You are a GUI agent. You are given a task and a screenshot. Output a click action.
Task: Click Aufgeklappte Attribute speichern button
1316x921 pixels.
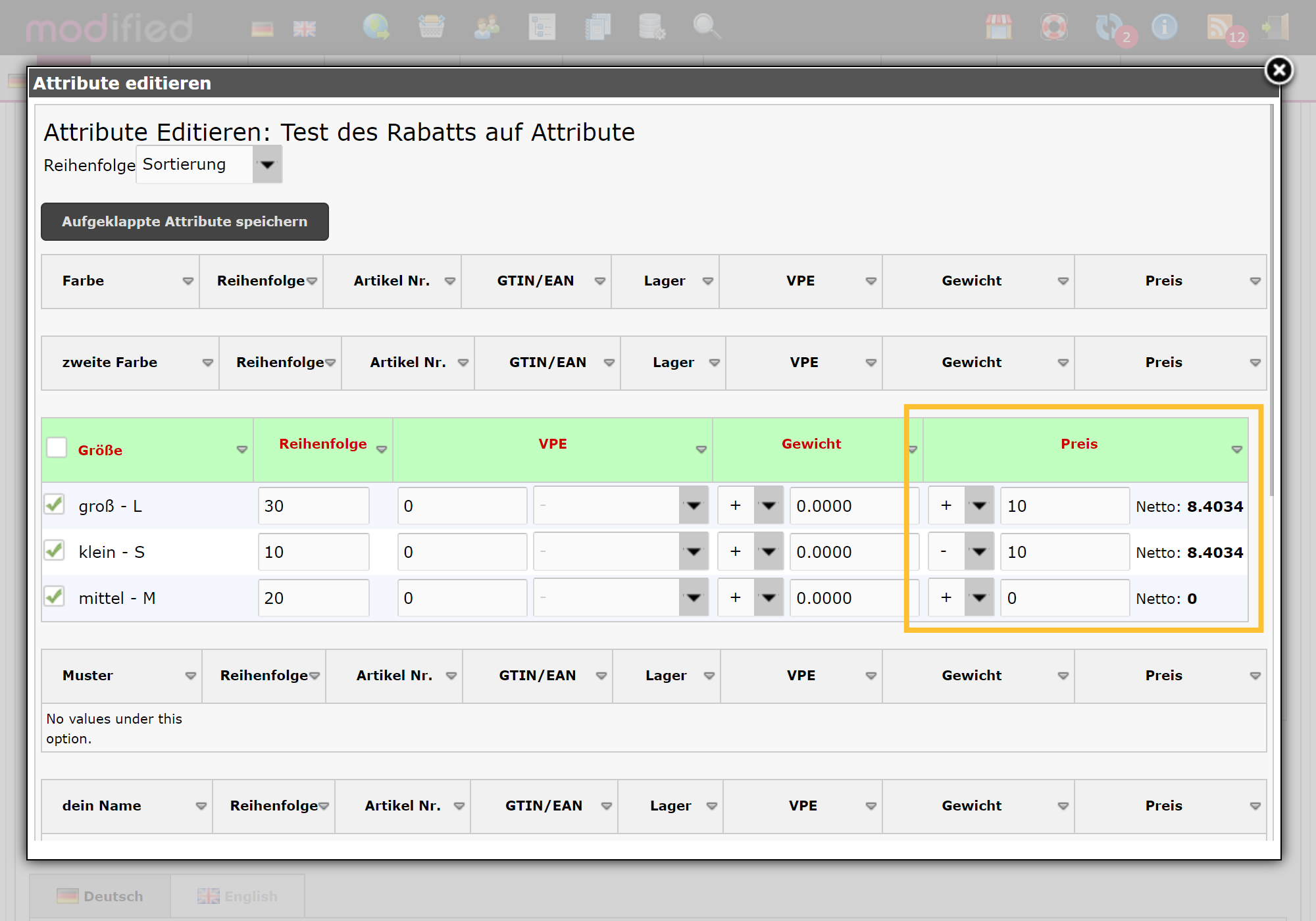click(x=185, y=222)
